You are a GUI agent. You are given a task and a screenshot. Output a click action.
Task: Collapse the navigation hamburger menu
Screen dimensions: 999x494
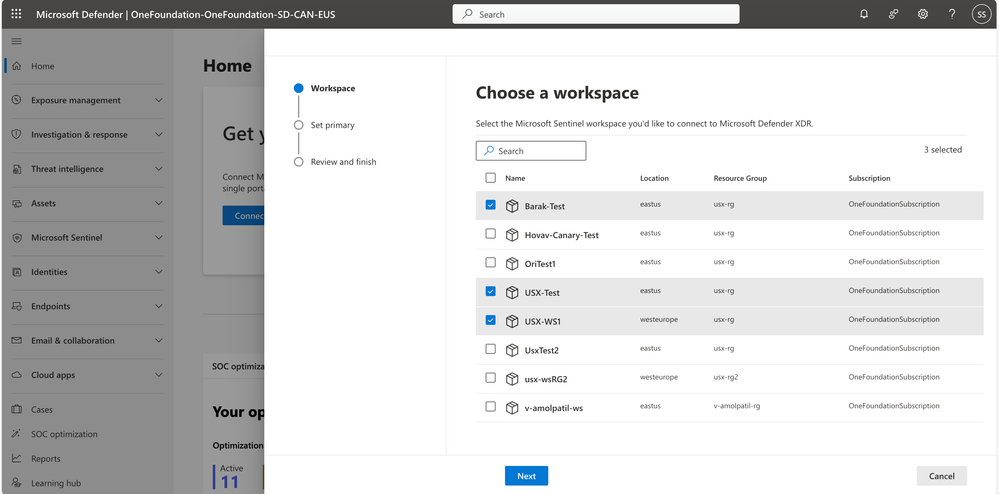pos(17,41)
